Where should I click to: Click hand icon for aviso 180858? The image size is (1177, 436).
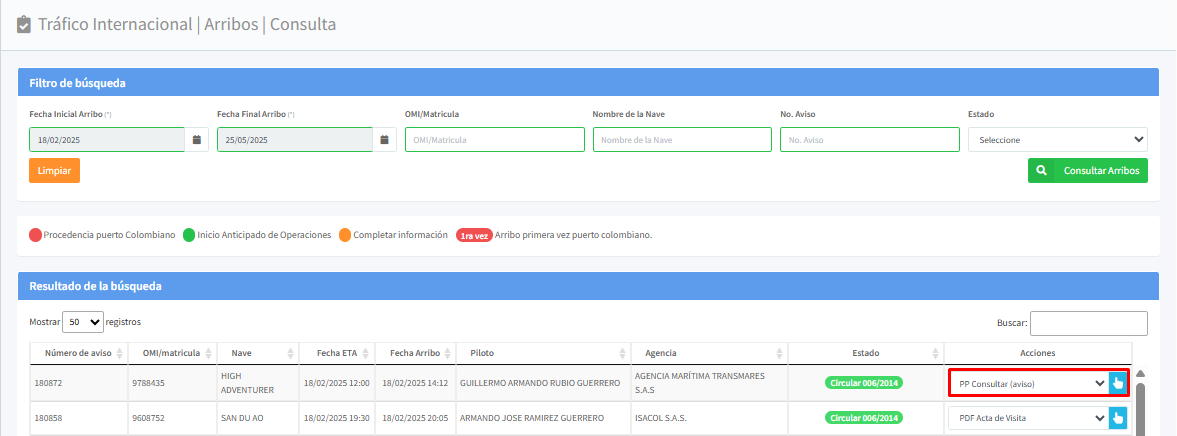click(x=1118, y=418)
